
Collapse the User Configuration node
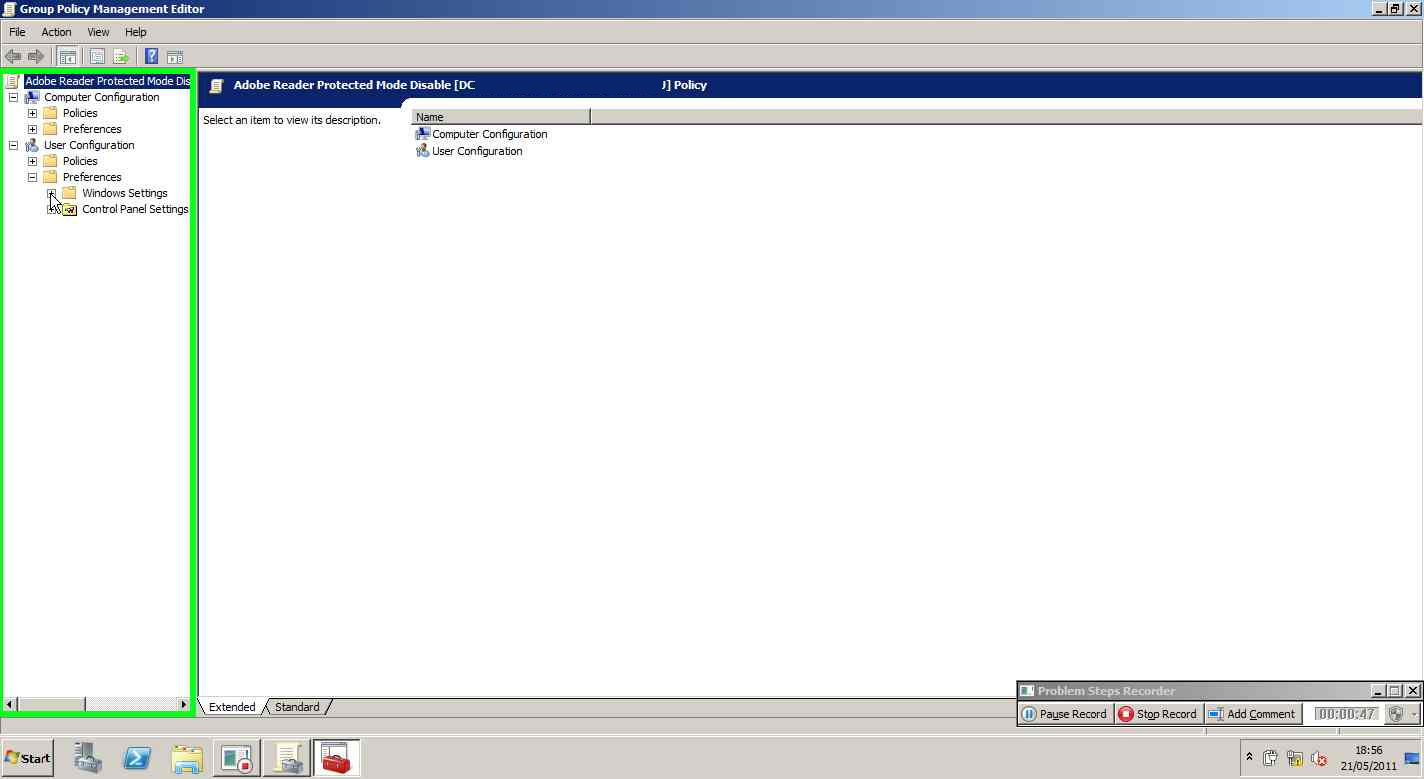click(x=13, y=145)
